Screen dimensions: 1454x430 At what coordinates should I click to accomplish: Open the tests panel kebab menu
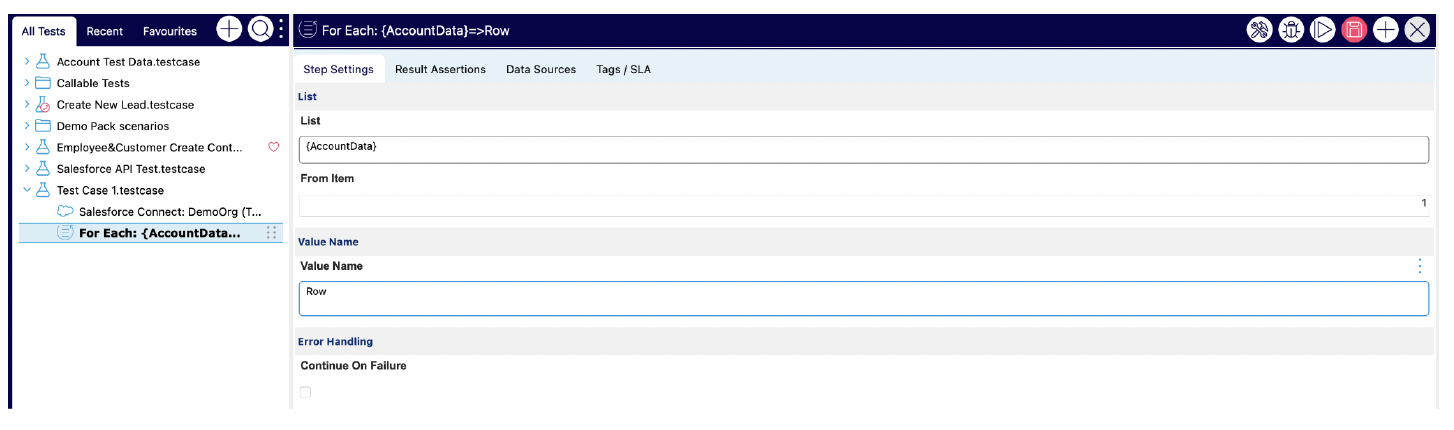coord(281,30)
